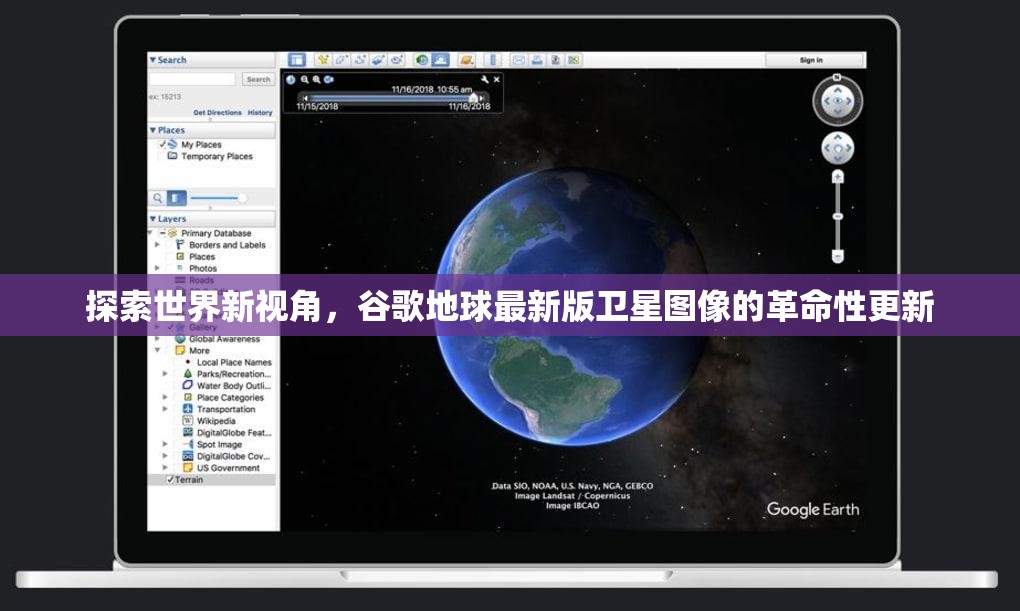
Task: Collapse the Layers panel header
Action: [211, 219]
